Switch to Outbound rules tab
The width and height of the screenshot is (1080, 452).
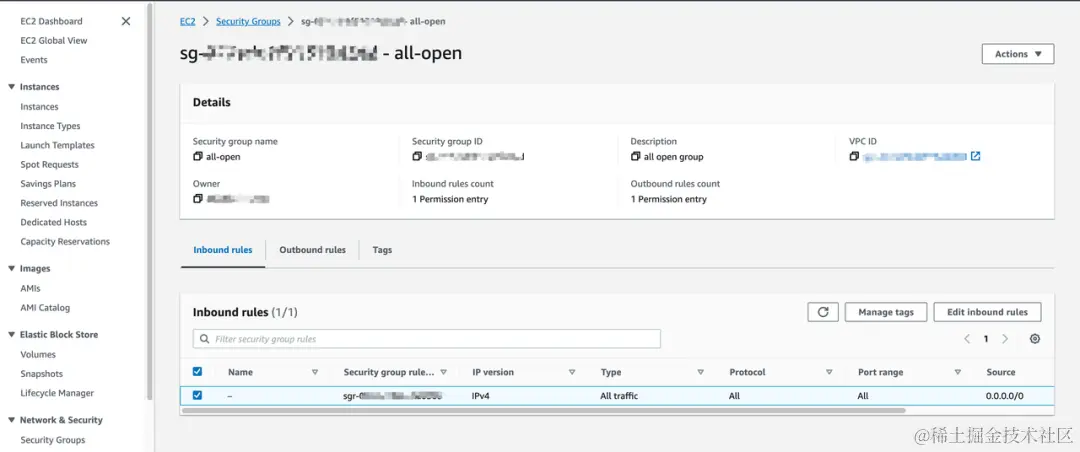pyautogui.click(x=312, y=250)
